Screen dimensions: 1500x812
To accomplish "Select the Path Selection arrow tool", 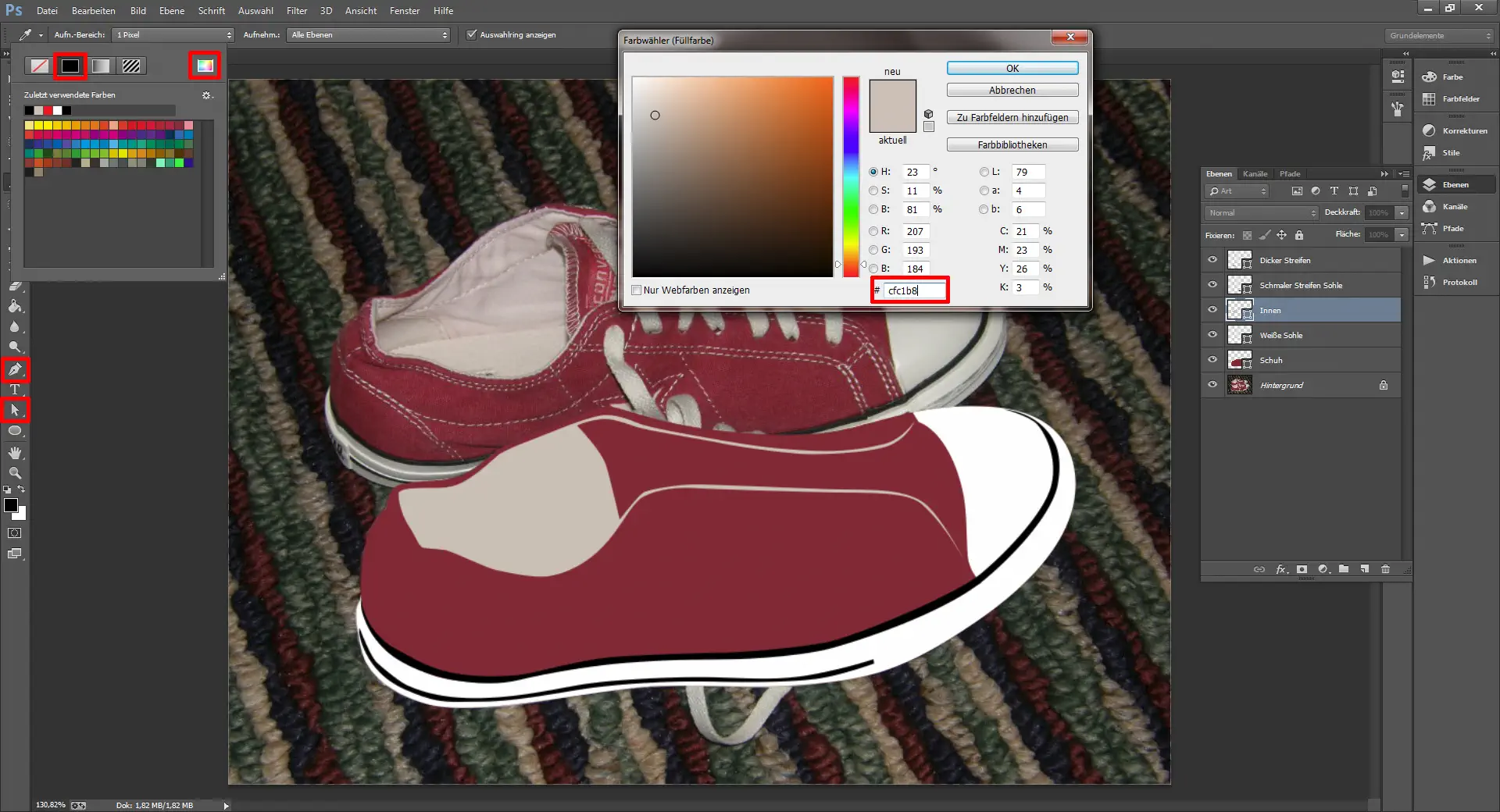I will click(x=15, y=410).
